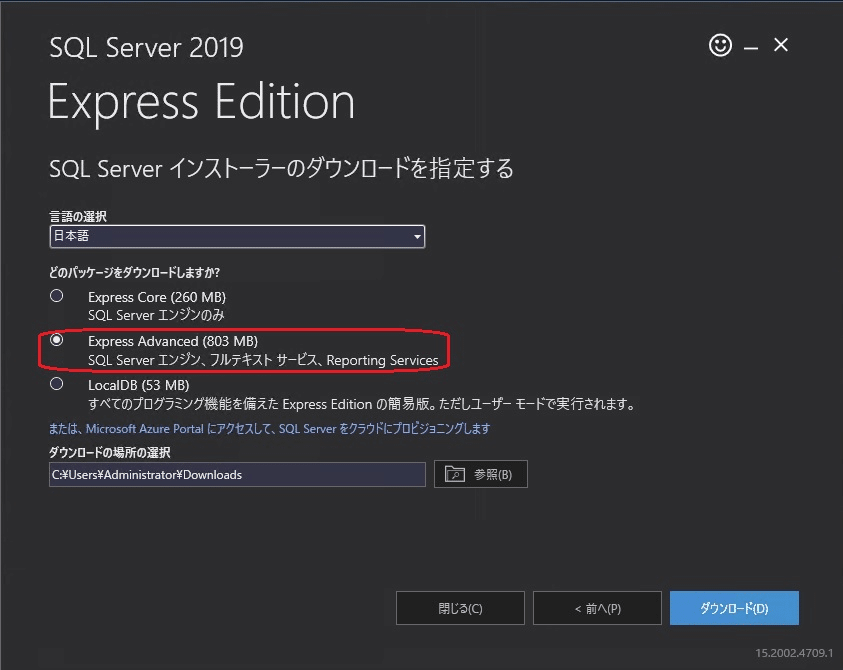Click the smiley feedback icon
This screenshot has height=670, width=843.
720,45
